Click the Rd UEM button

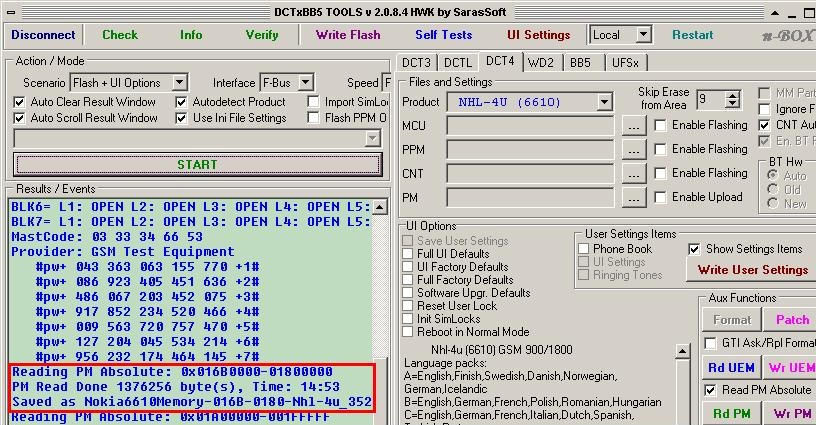coord(731,368)
